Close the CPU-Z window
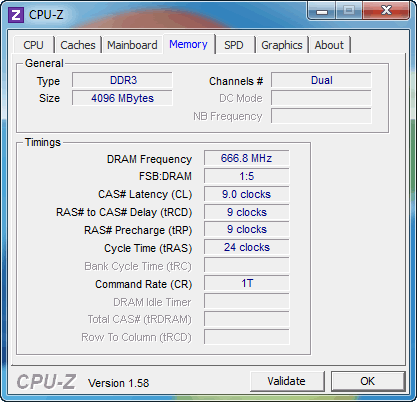This screenshot has height=402, width=417. pos(386,11)
